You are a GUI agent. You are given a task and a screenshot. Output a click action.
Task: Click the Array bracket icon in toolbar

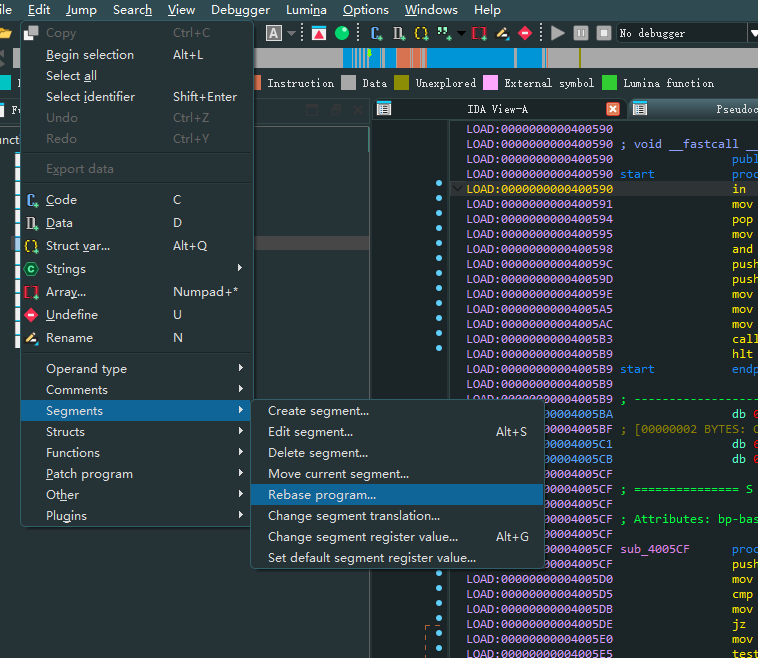pos(480,33)
